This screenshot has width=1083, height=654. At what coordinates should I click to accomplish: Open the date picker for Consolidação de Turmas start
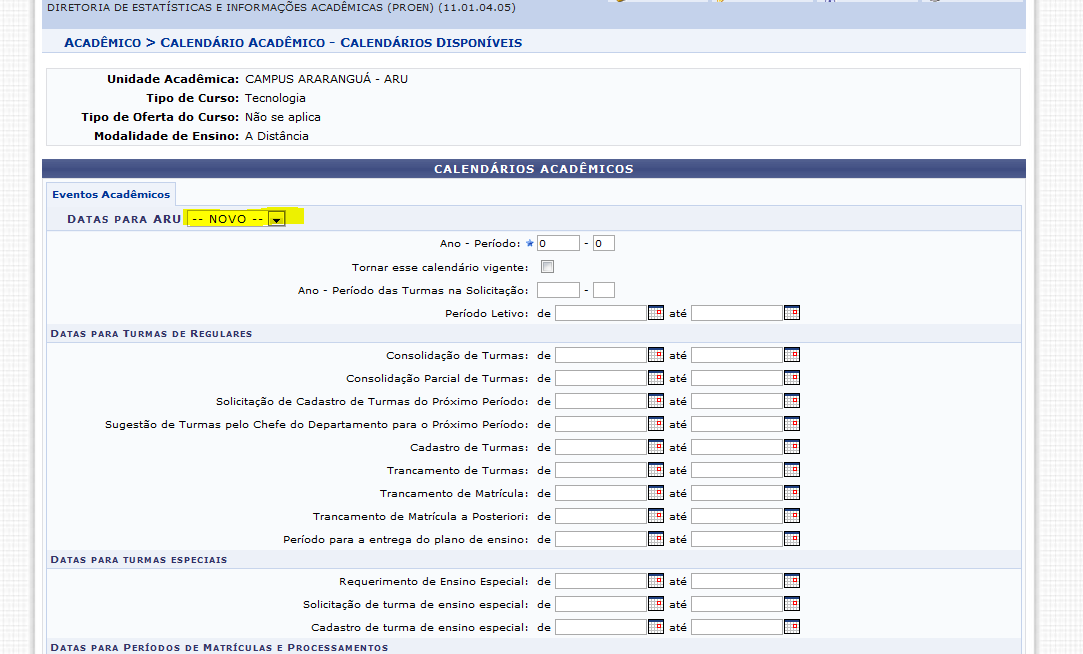(656, 354)
